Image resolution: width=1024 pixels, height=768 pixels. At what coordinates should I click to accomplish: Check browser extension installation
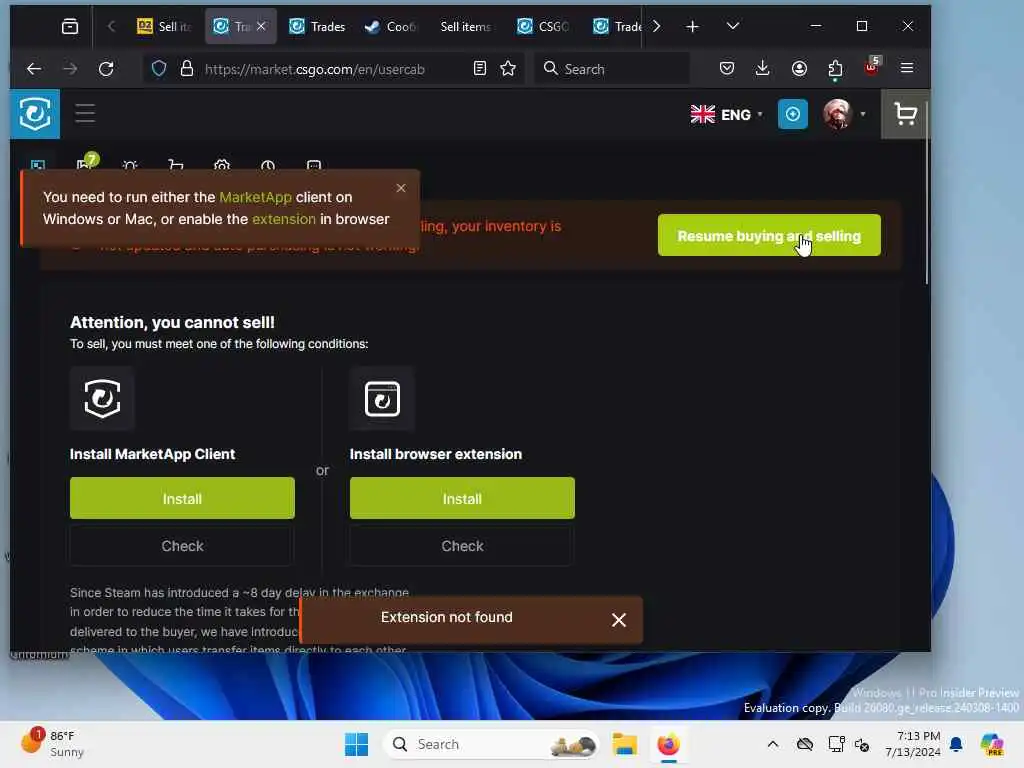point(462,546)
